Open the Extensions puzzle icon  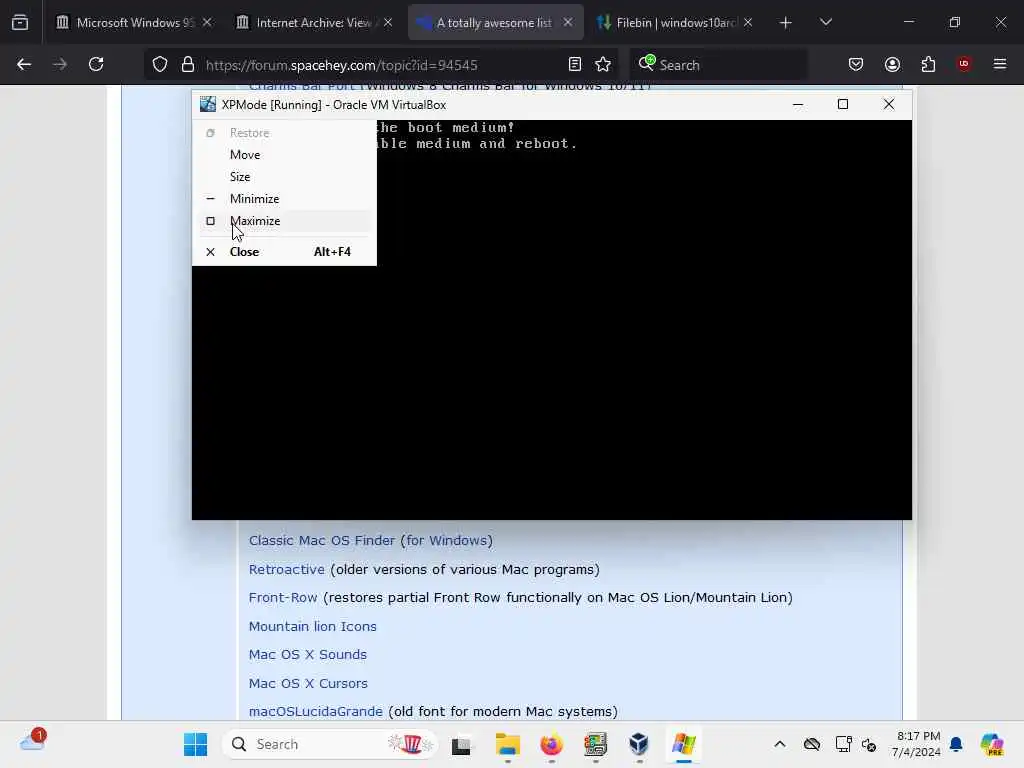coord(928,64)
